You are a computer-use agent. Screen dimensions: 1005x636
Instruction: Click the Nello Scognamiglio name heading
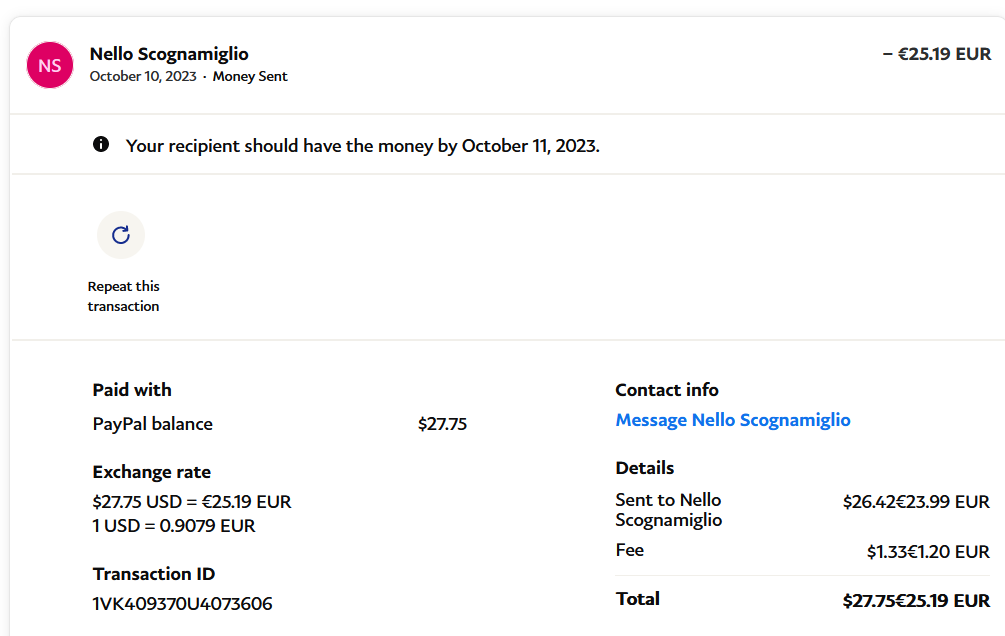tap(169, 54)
